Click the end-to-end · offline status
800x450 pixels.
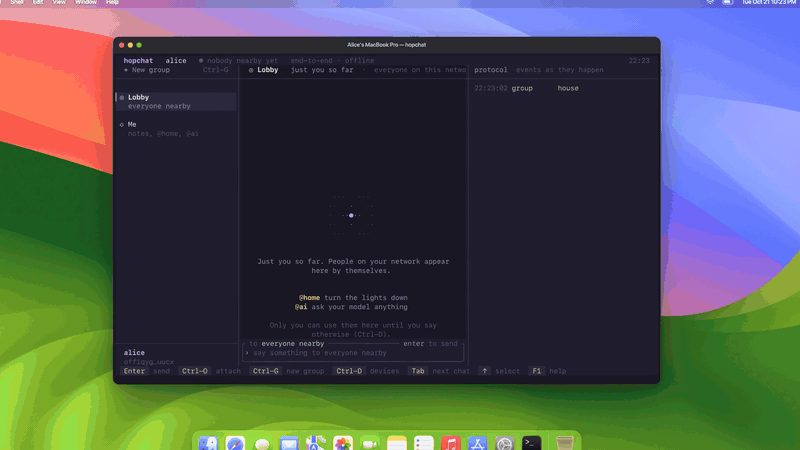(x=332, y=61)
